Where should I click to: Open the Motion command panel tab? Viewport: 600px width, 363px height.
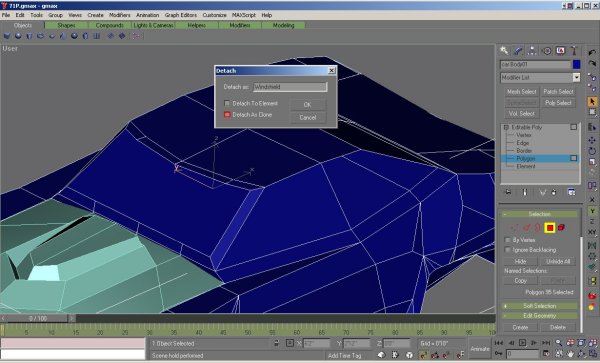click(x=546, y=50)
